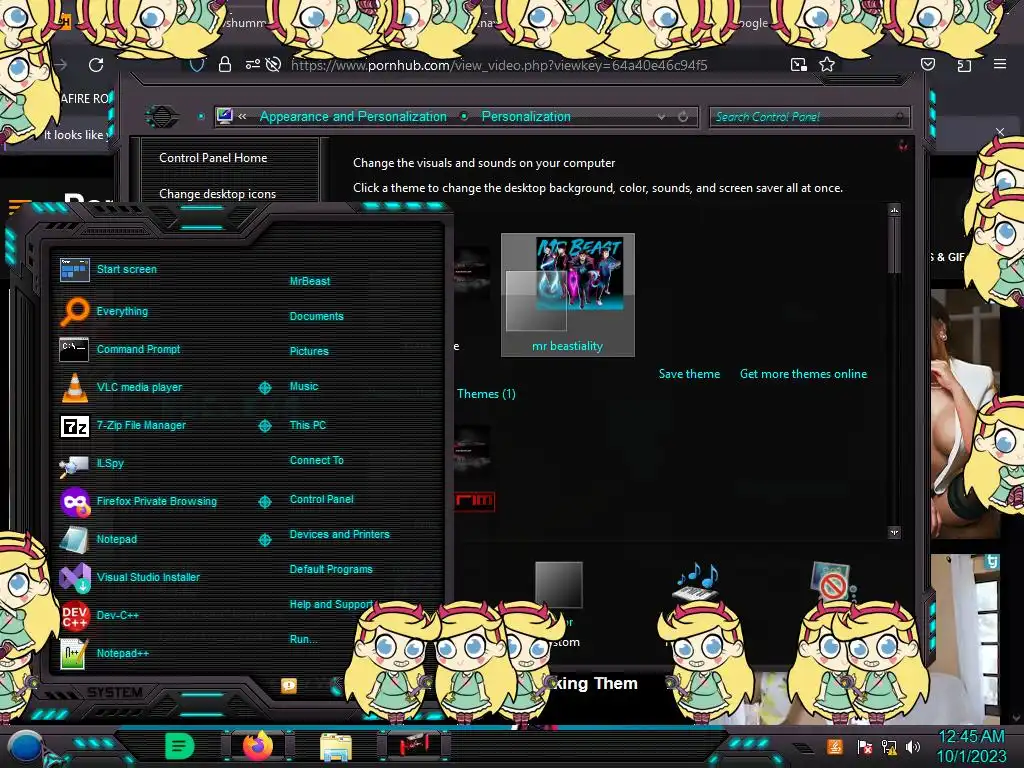Start the Dev-C++ program
1024x768 pixels.
[x=100, y=615]
